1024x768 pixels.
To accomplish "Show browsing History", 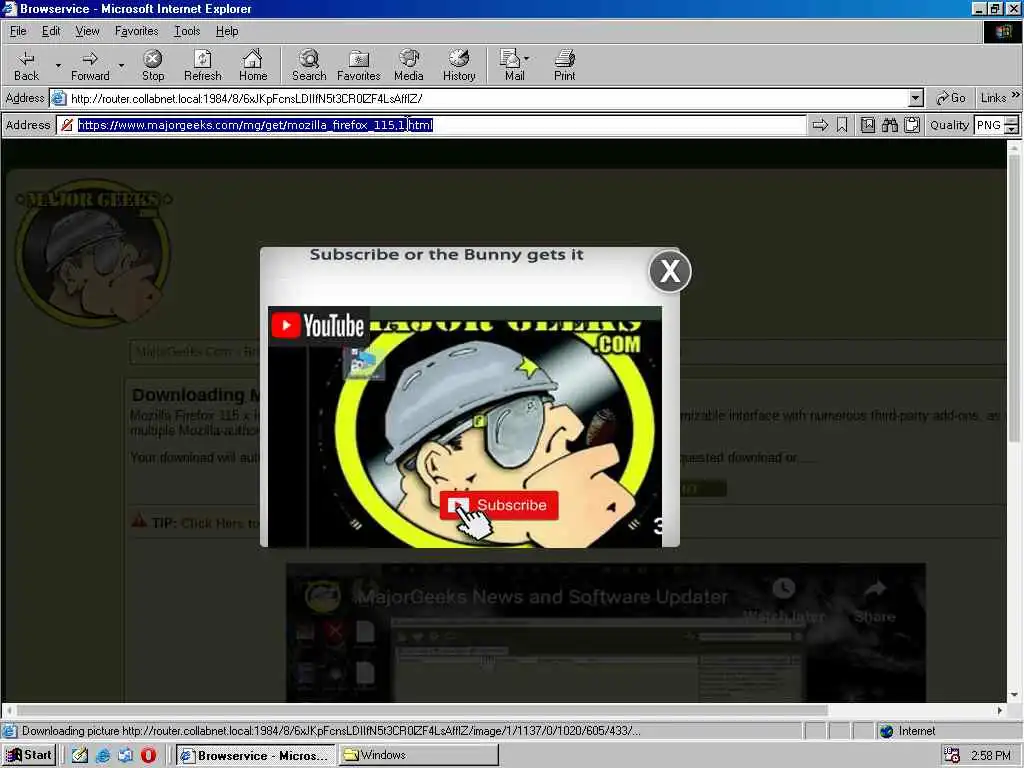I will pos(459,65).
